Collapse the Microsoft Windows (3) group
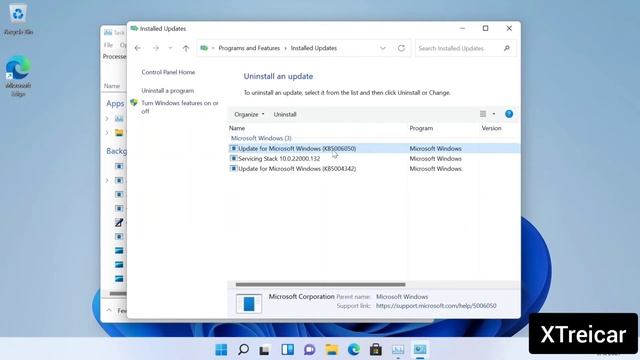The image size is (640, 360). [261, 138]
